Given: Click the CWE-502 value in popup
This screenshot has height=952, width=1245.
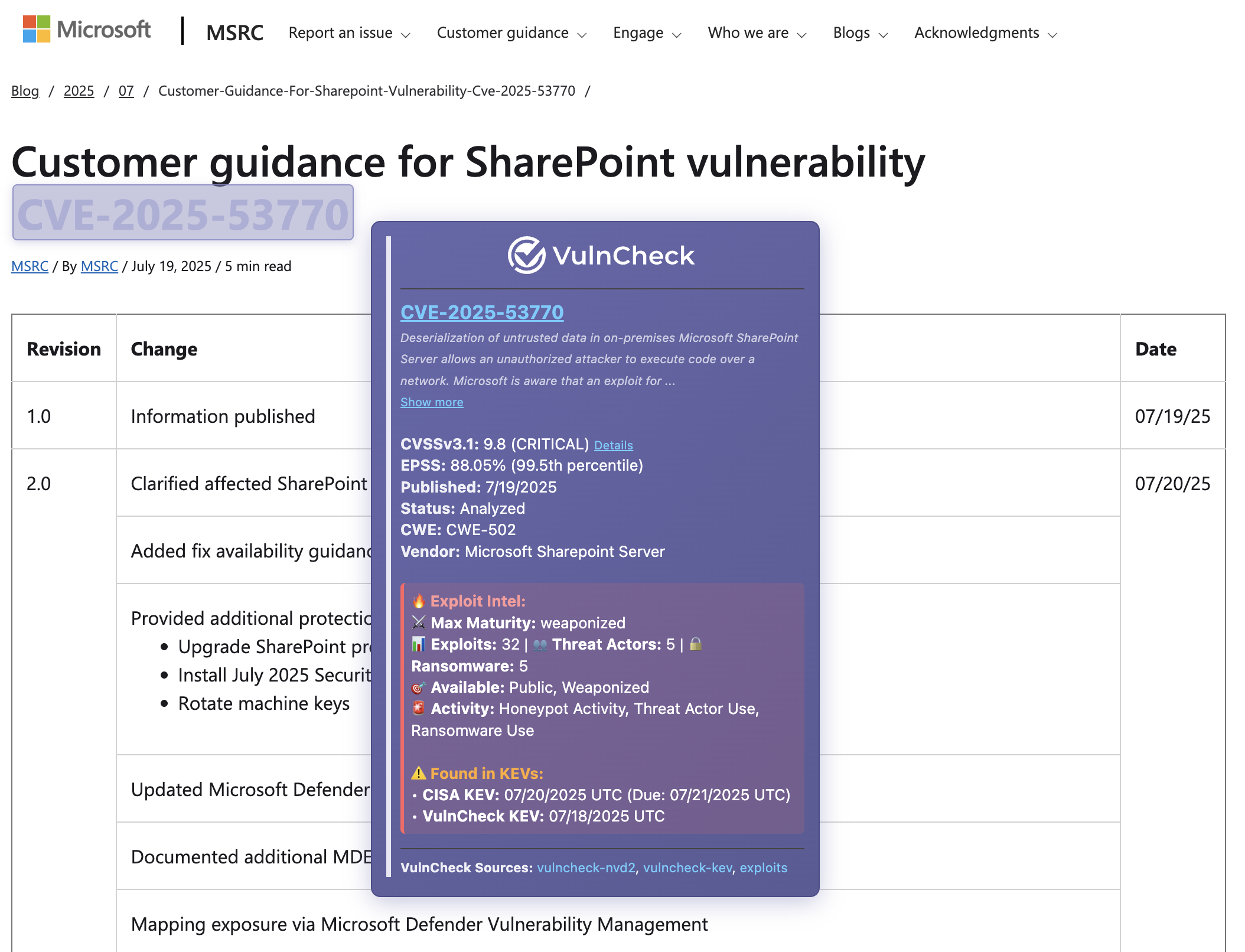Looking at the screenshot, I should click(x=481, y=530).
